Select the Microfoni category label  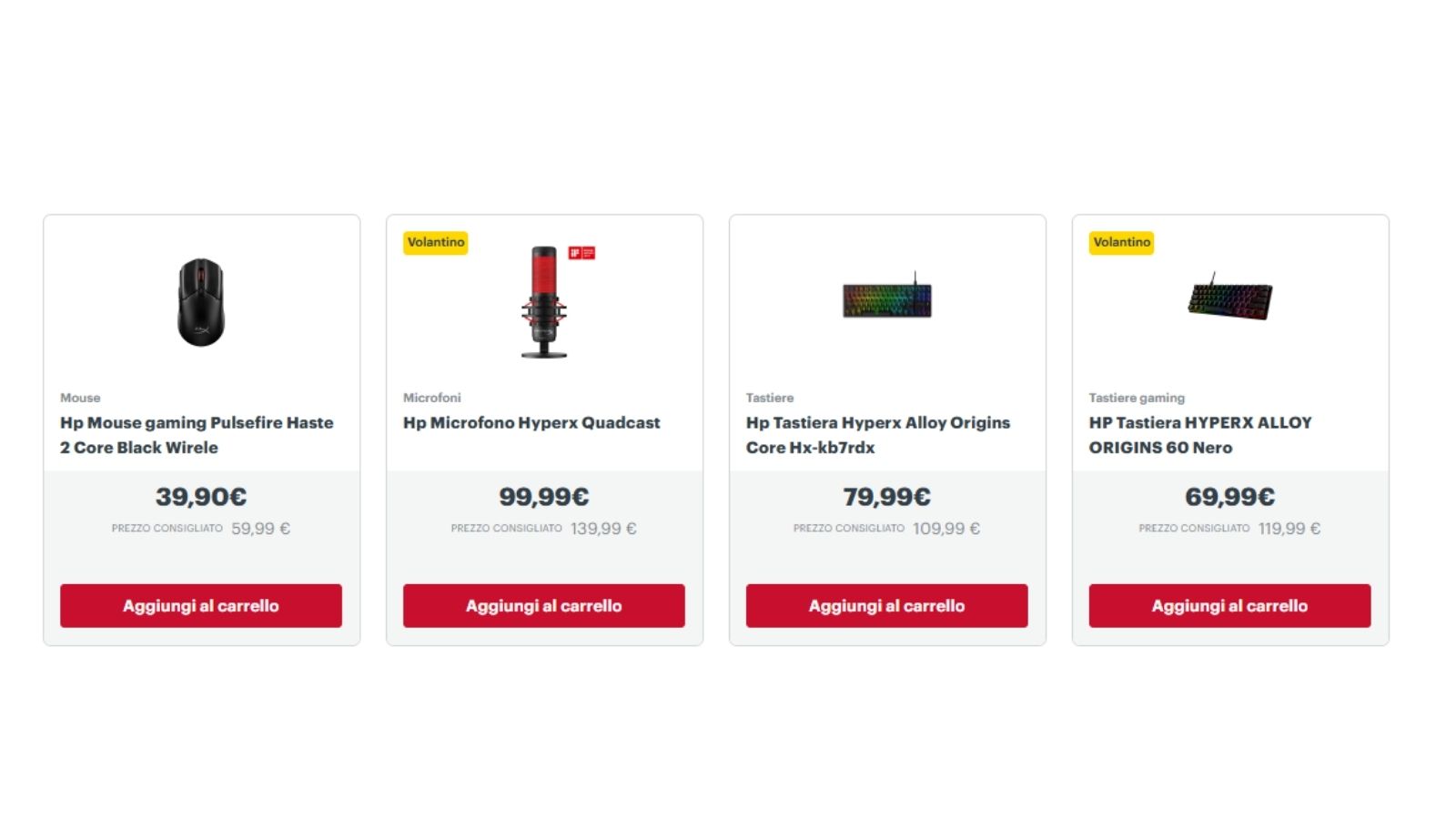[432, 398]
